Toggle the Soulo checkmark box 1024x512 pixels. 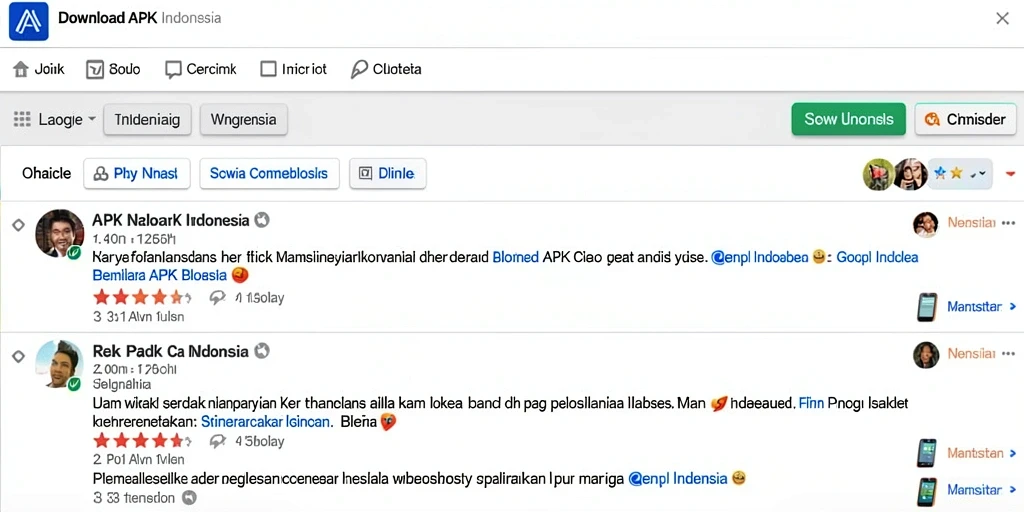tap(95, 69)
